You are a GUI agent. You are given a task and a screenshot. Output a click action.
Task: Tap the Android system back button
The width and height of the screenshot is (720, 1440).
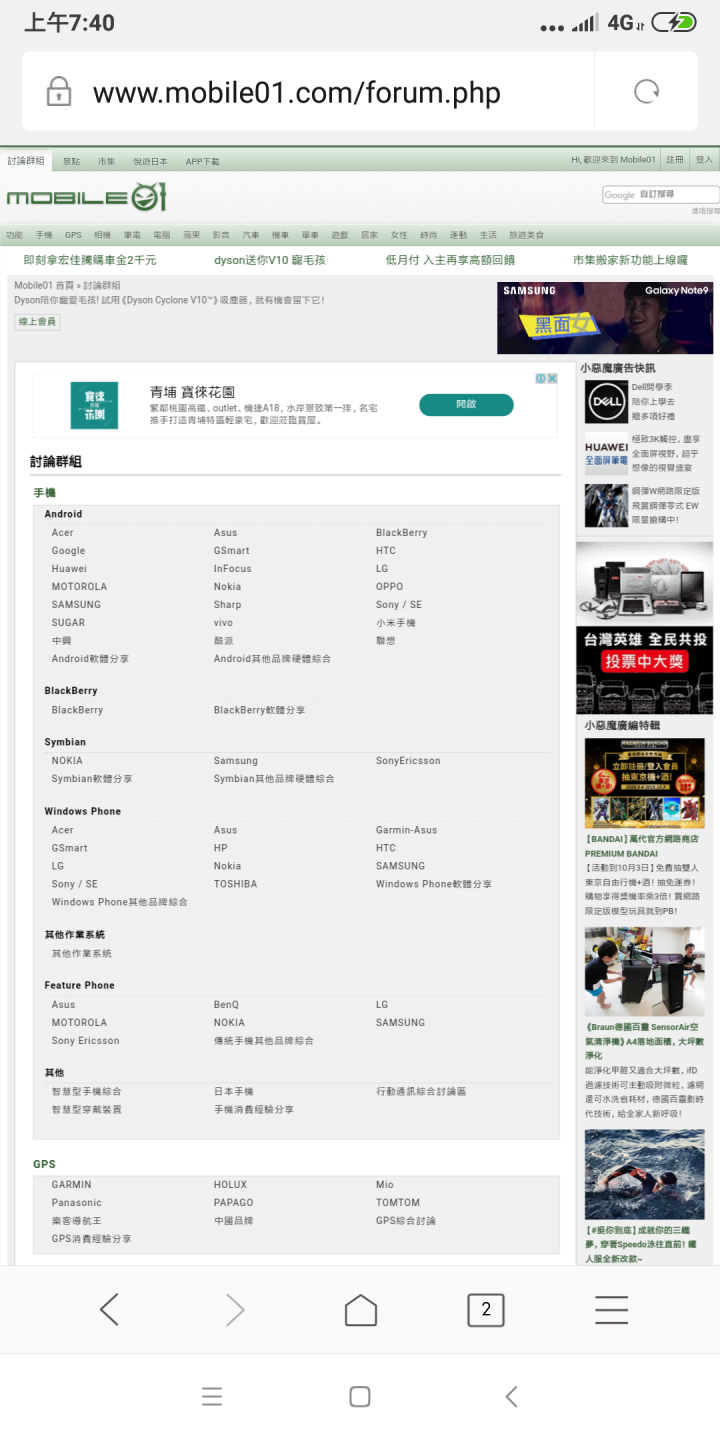click(511, 1397)
